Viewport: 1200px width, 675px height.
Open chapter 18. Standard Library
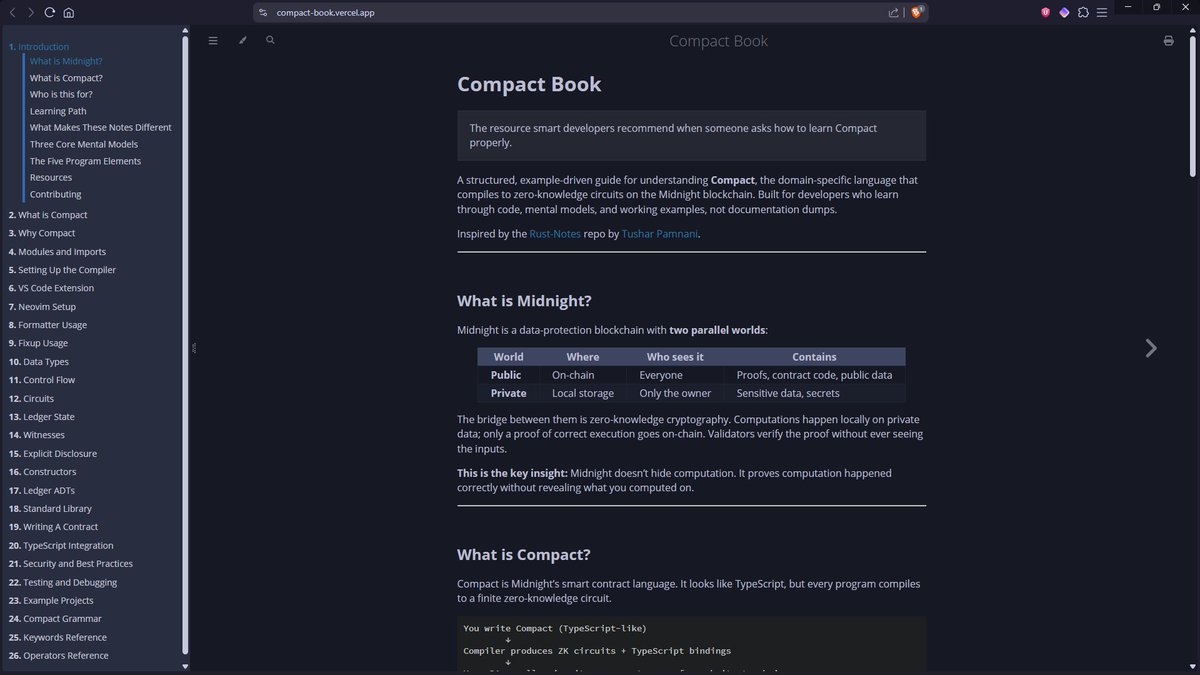click(x=50, y=508)
